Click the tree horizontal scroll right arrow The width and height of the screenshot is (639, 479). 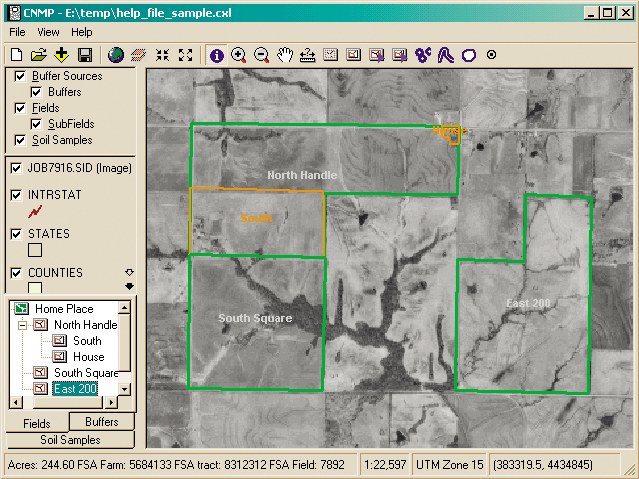coord(111,402)
